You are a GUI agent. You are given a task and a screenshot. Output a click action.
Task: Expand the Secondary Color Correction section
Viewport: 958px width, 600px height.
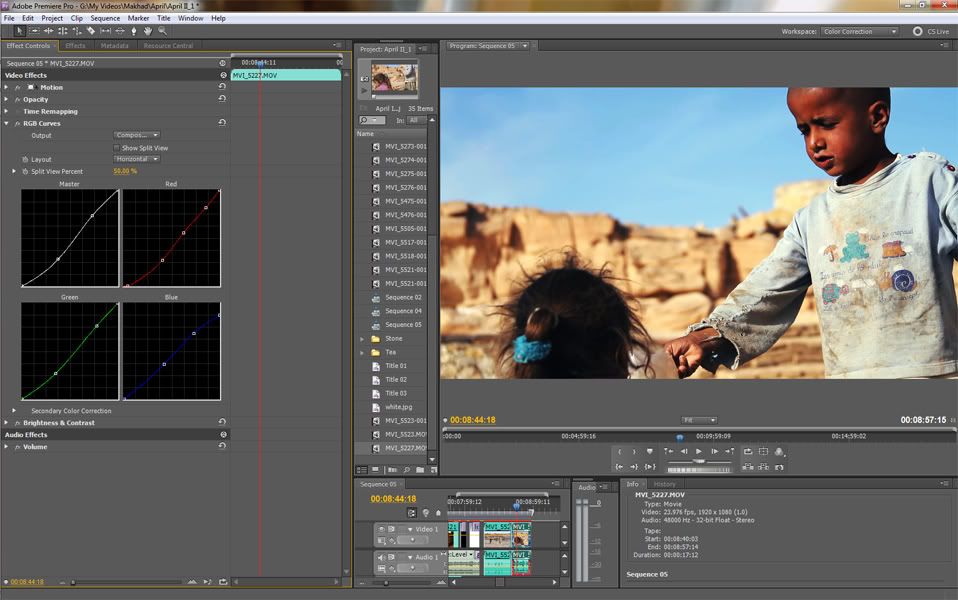[x=14, y=410]
